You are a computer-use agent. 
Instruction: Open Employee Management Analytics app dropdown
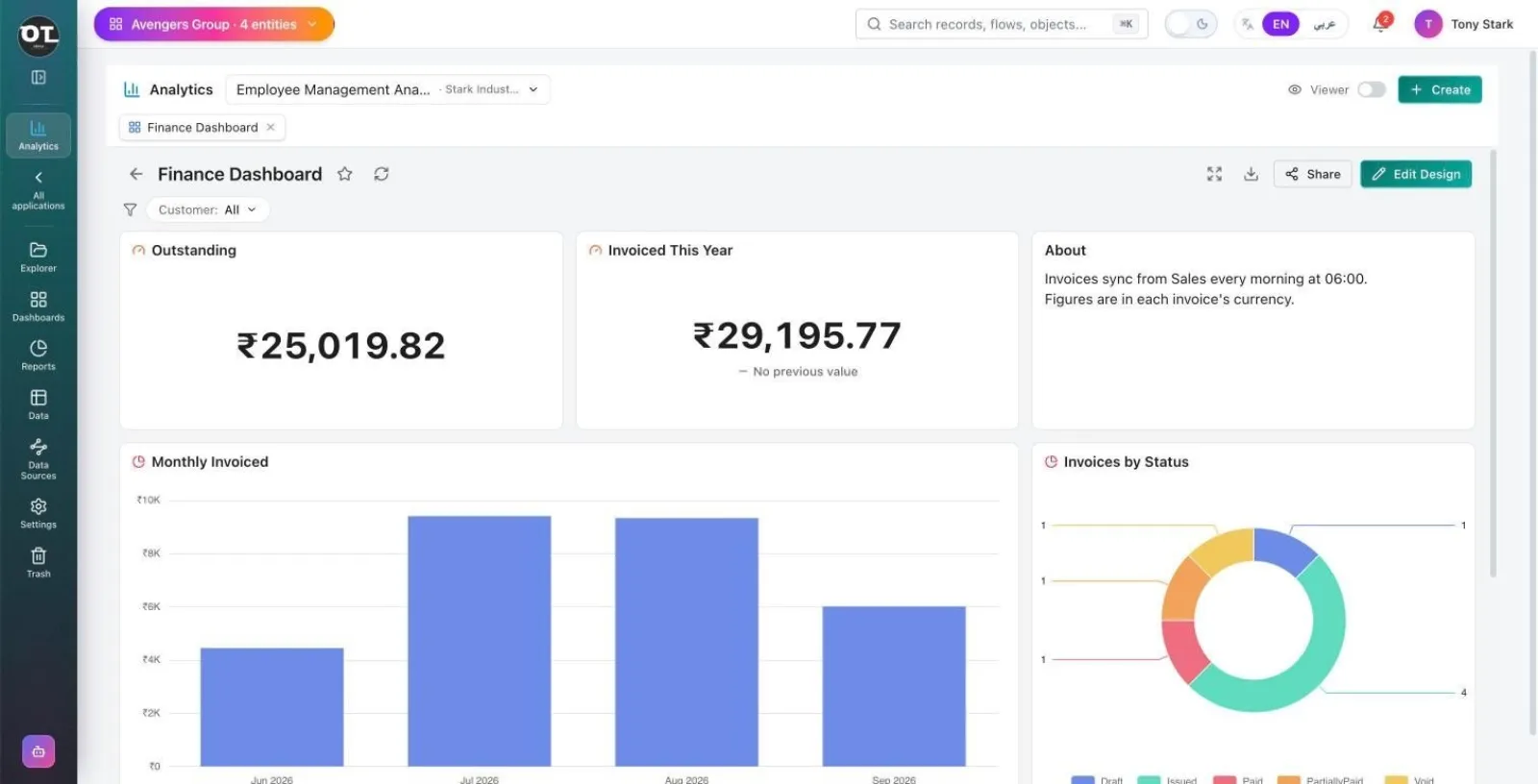(x=387, y=89)
